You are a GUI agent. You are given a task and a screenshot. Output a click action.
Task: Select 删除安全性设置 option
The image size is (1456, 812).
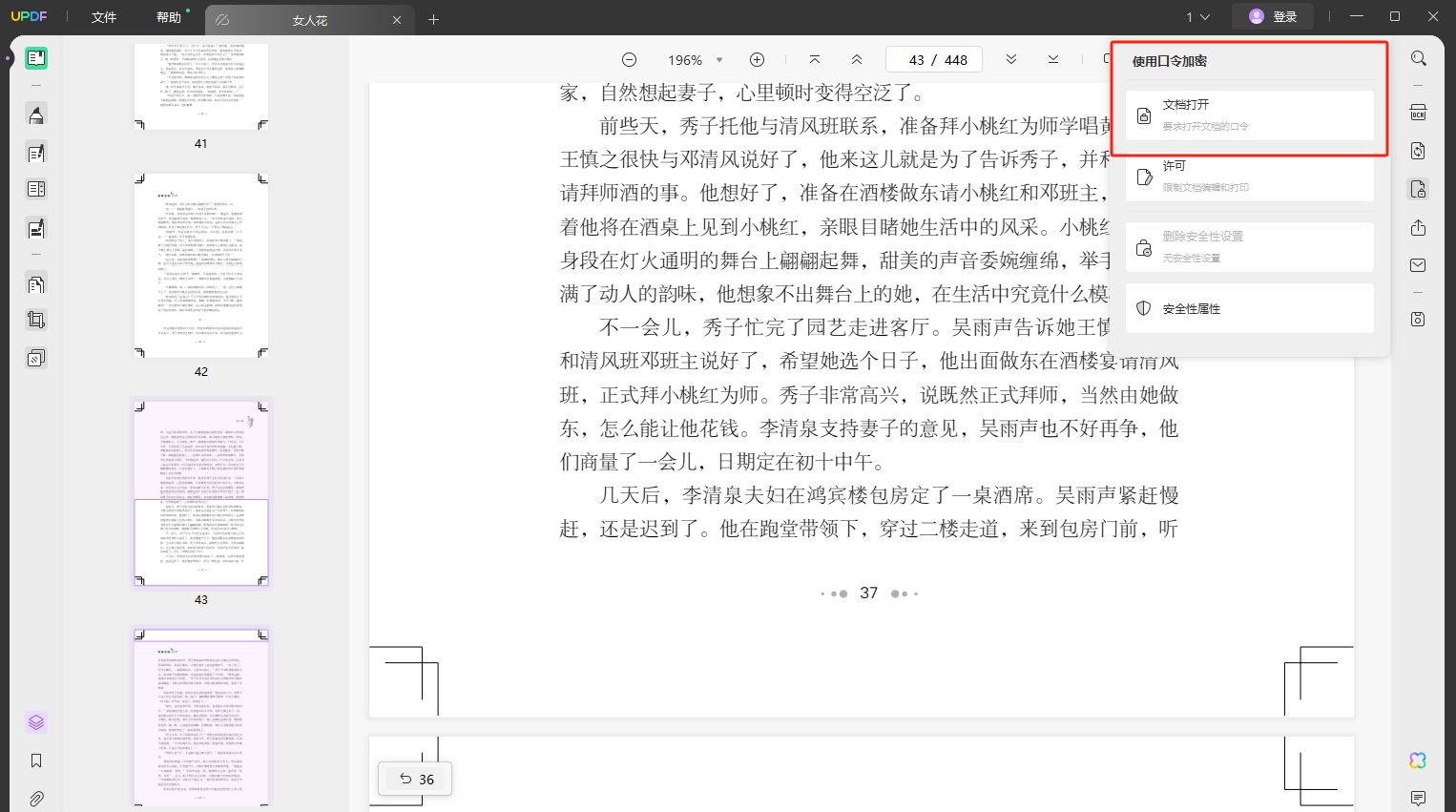1249,247
